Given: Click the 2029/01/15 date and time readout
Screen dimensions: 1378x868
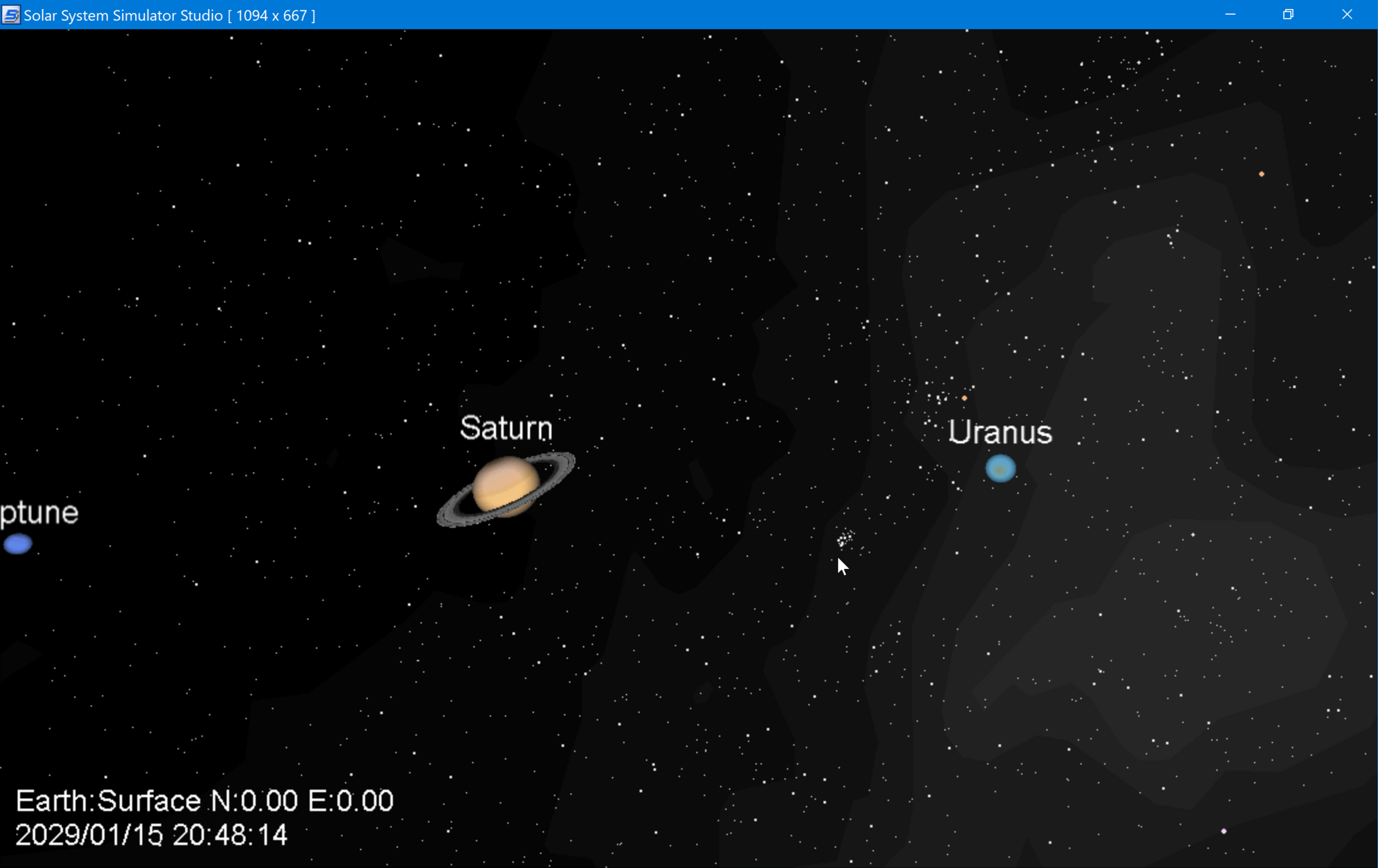Looking at the screenshot, I should click(x=151, y=835).
